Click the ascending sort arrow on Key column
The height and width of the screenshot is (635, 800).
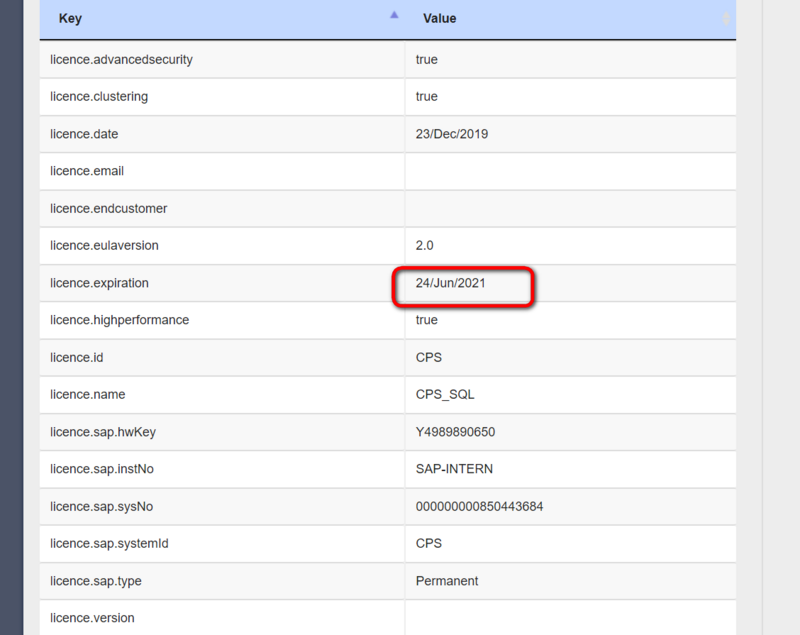point(396,16)
